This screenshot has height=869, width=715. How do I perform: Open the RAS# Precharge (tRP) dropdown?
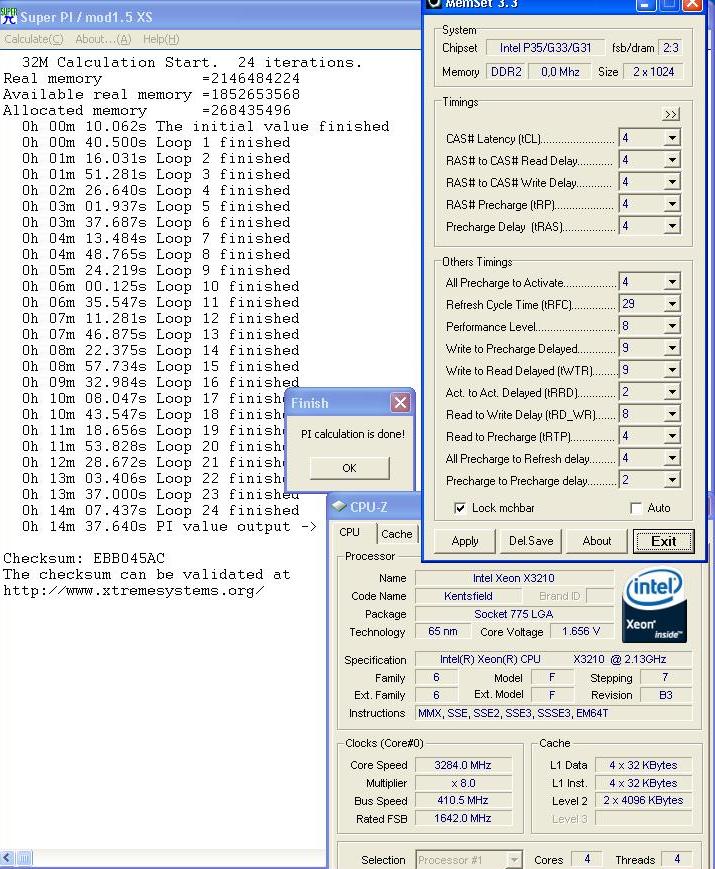pyautogui.click(x=672, y=204)
